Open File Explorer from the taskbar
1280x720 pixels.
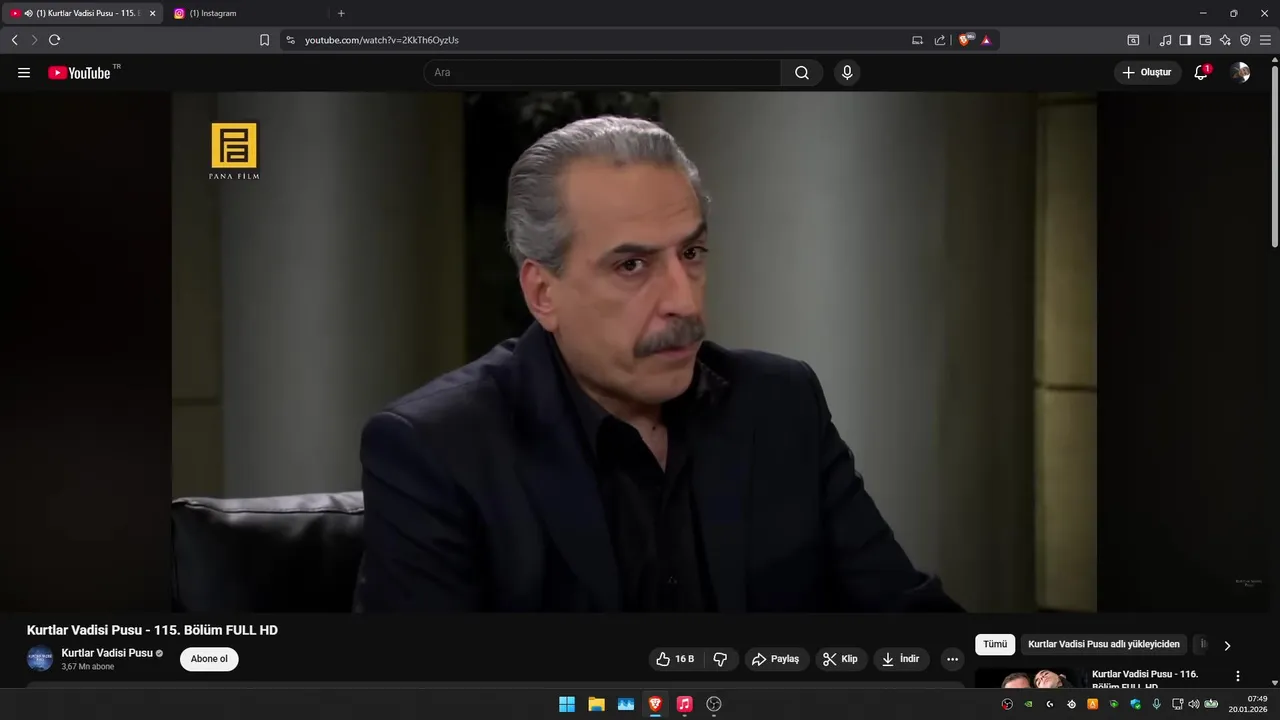tap(596, 704)
